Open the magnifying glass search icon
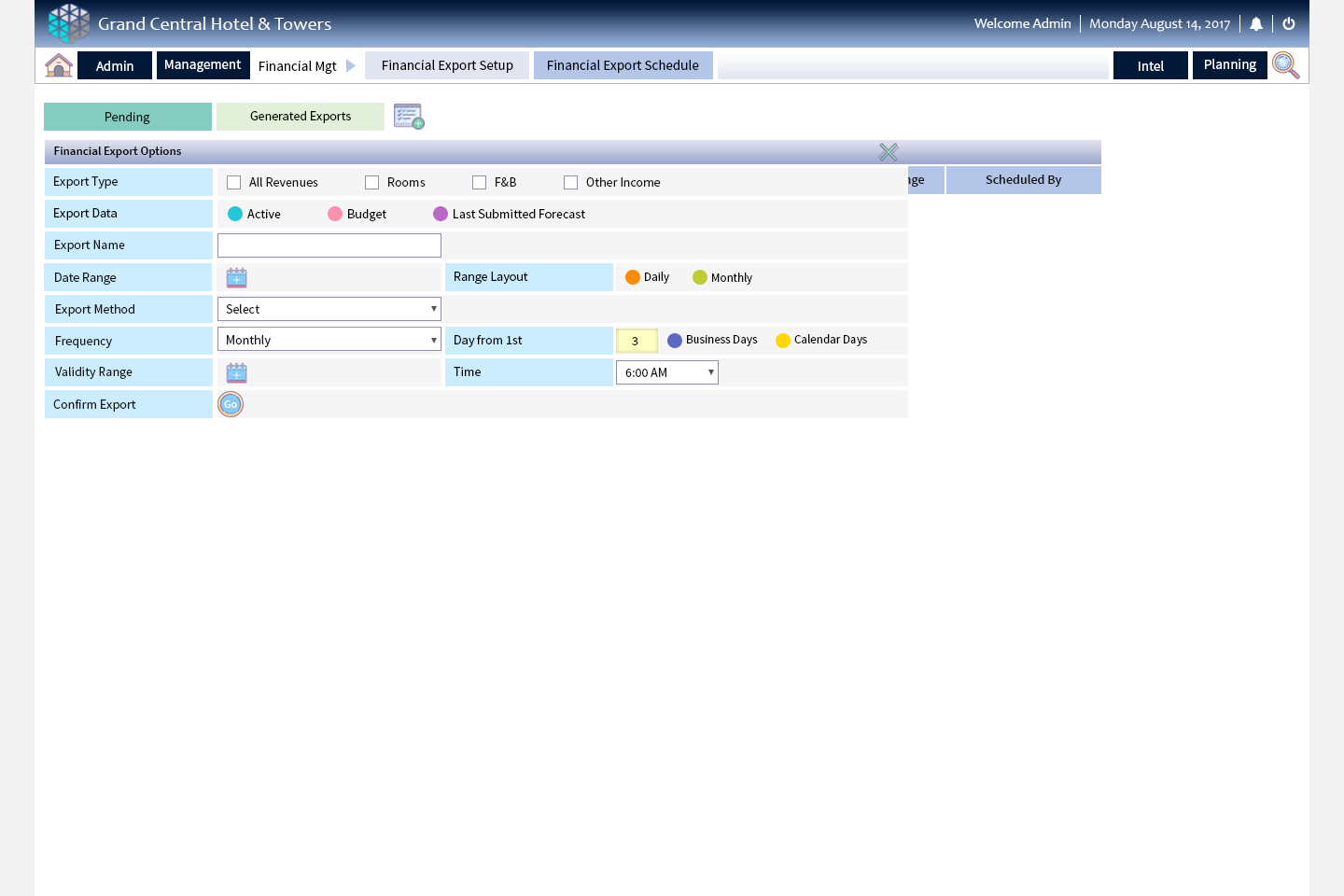 point(1285,65)
